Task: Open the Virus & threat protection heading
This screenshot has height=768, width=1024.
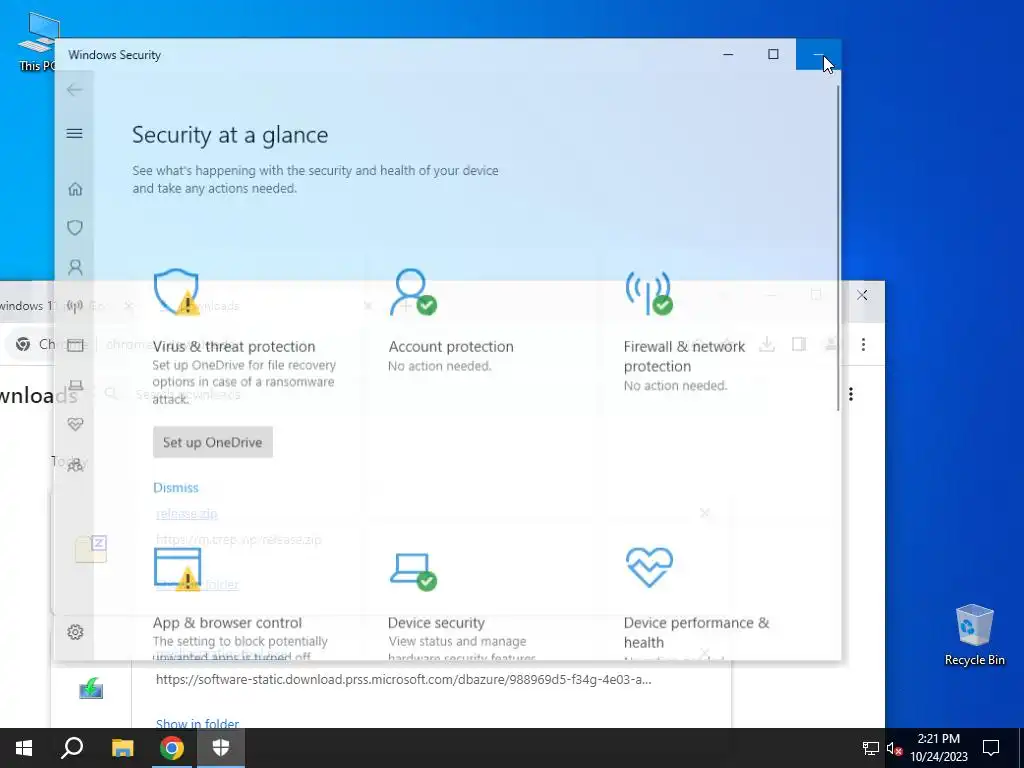Action: pyautogui.click(x=234, y=346)
